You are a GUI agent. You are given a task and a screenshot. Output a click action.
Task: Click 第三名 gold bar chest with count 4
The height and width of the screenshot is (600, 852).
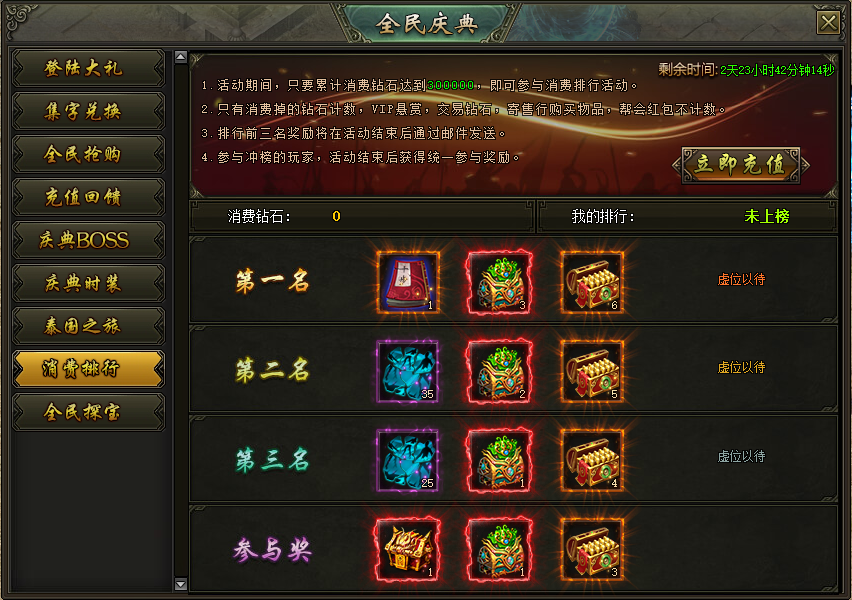[x=592, y=461]
